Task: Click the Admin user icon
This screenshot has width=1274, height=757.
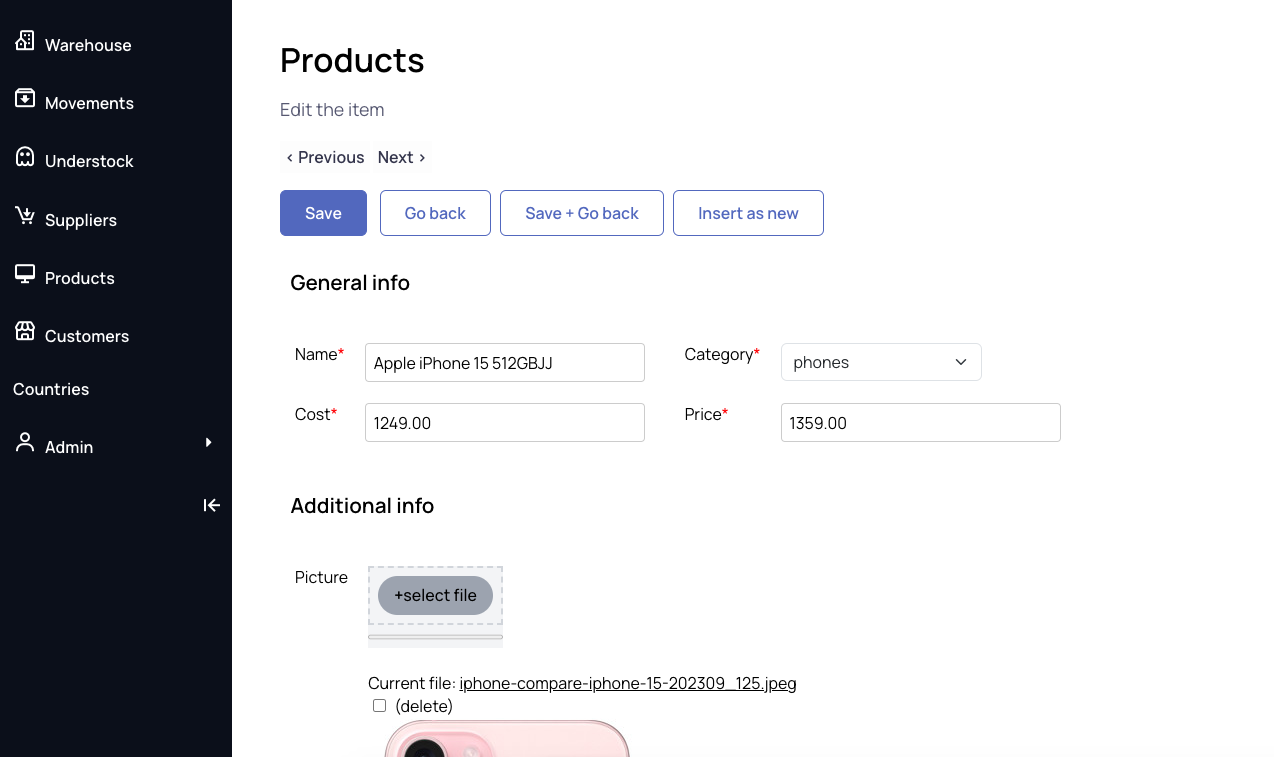Action: pyautogui.click(x=25, y=443)
